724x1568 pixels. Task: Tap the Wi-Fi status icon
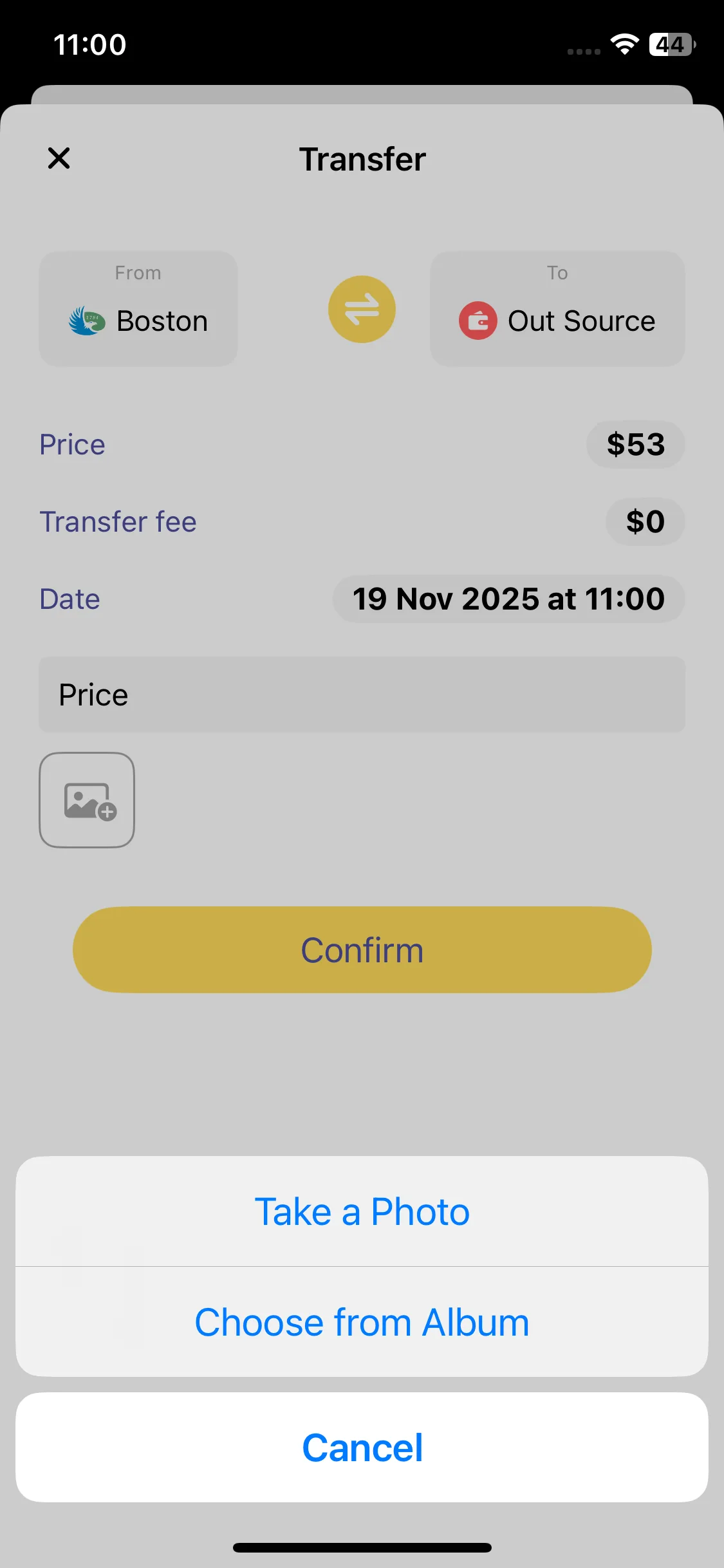[x=624, y=44]
